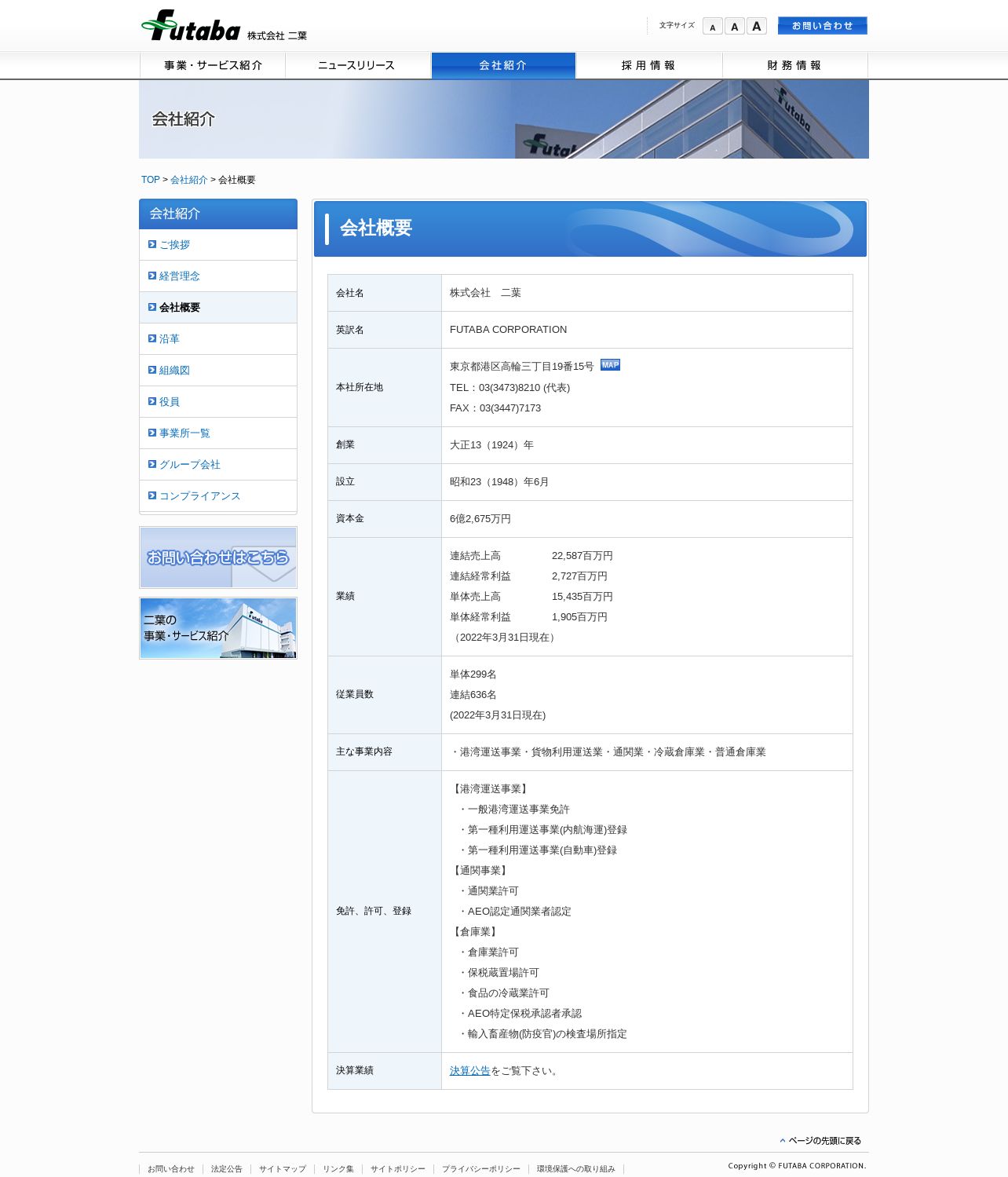
Task: Select the large font size A button
Action: point(756,27)
